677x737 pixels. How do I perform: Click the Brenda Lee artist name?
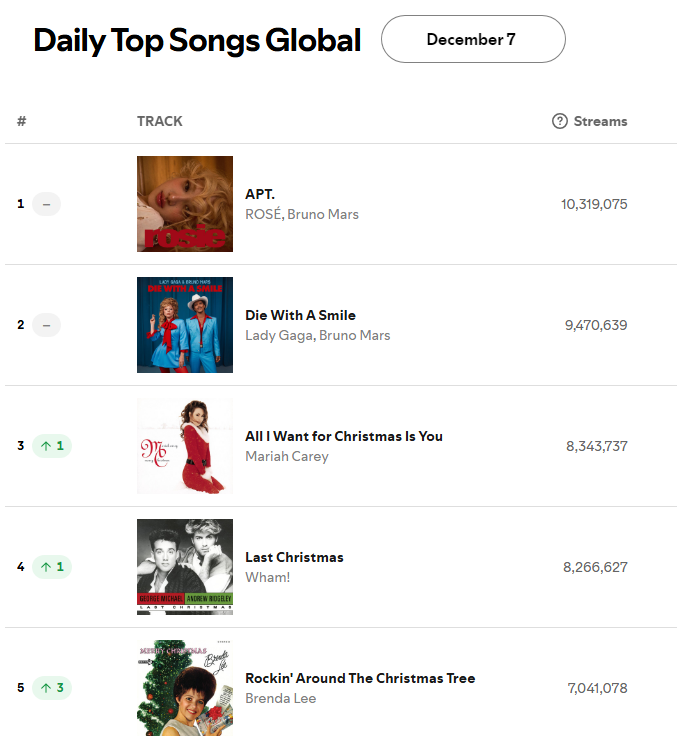(281, 698)
